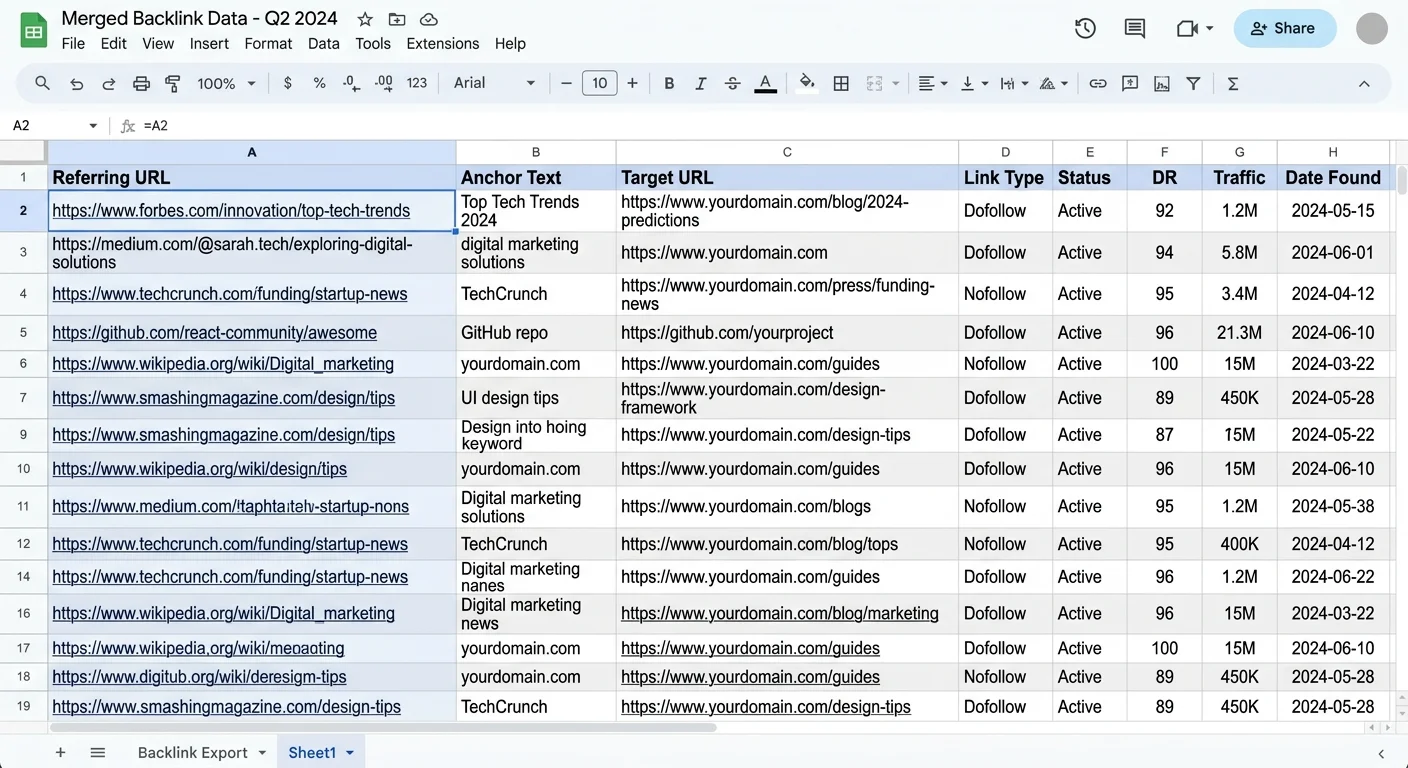Select the Traffic column header cell
1408x768 pixels.
[1239, 178]
